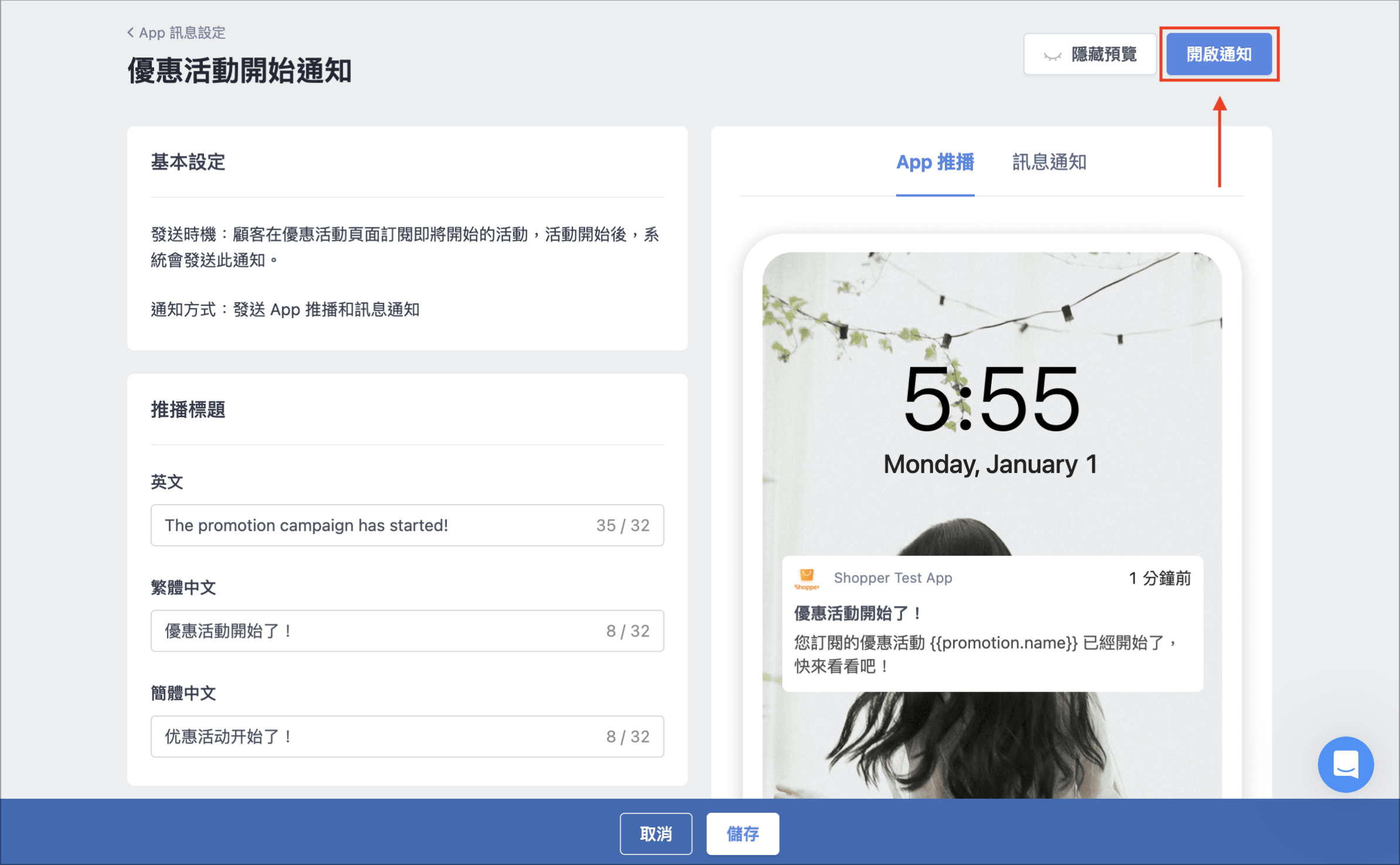
Task: Go back to App 訊息設定
Action: click(176, 33)
